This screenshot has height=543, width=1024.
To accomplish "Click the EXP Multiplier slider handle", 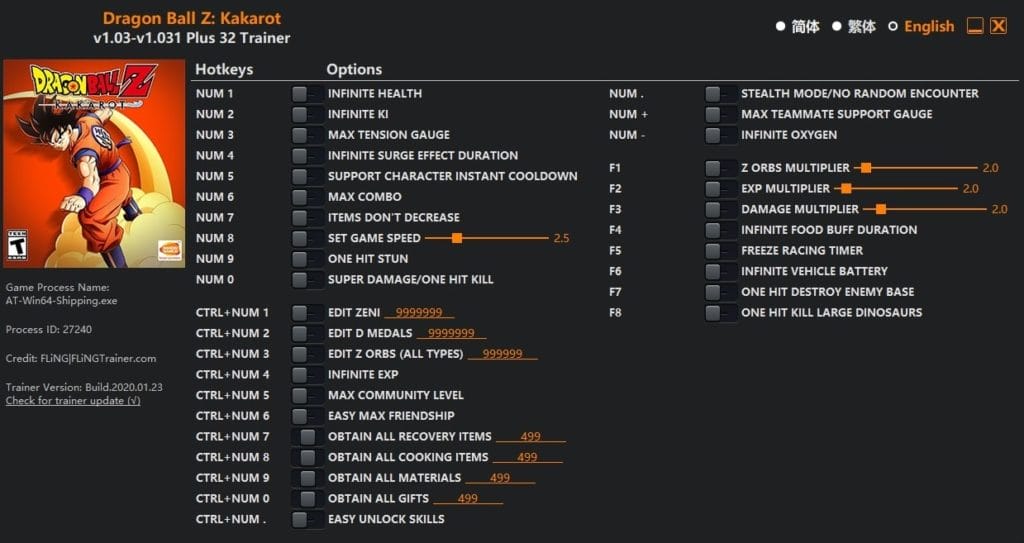I will 846,189.
